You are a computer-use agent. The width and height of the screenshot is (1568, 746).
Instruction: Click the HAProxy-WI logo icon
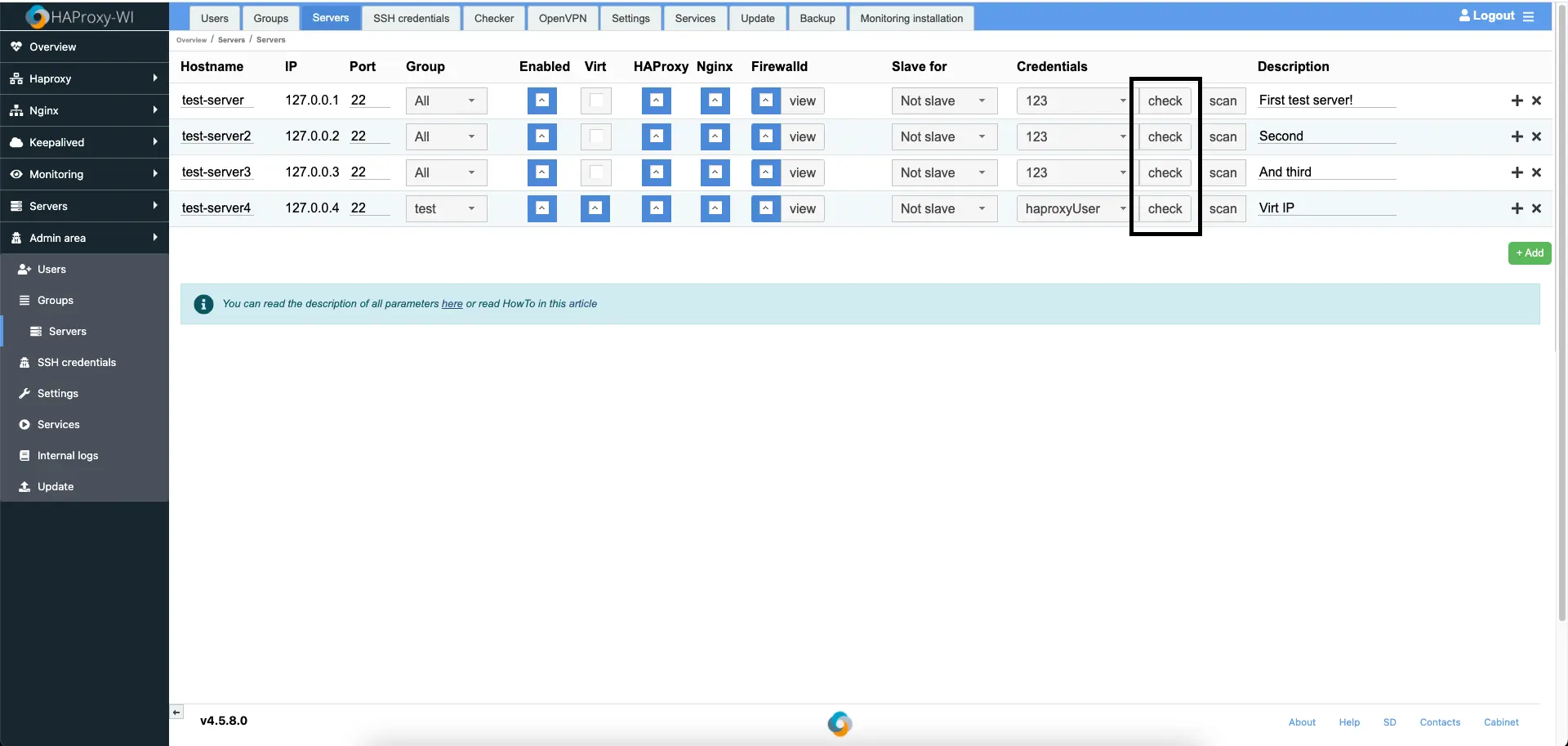click(x=37, y=17)
